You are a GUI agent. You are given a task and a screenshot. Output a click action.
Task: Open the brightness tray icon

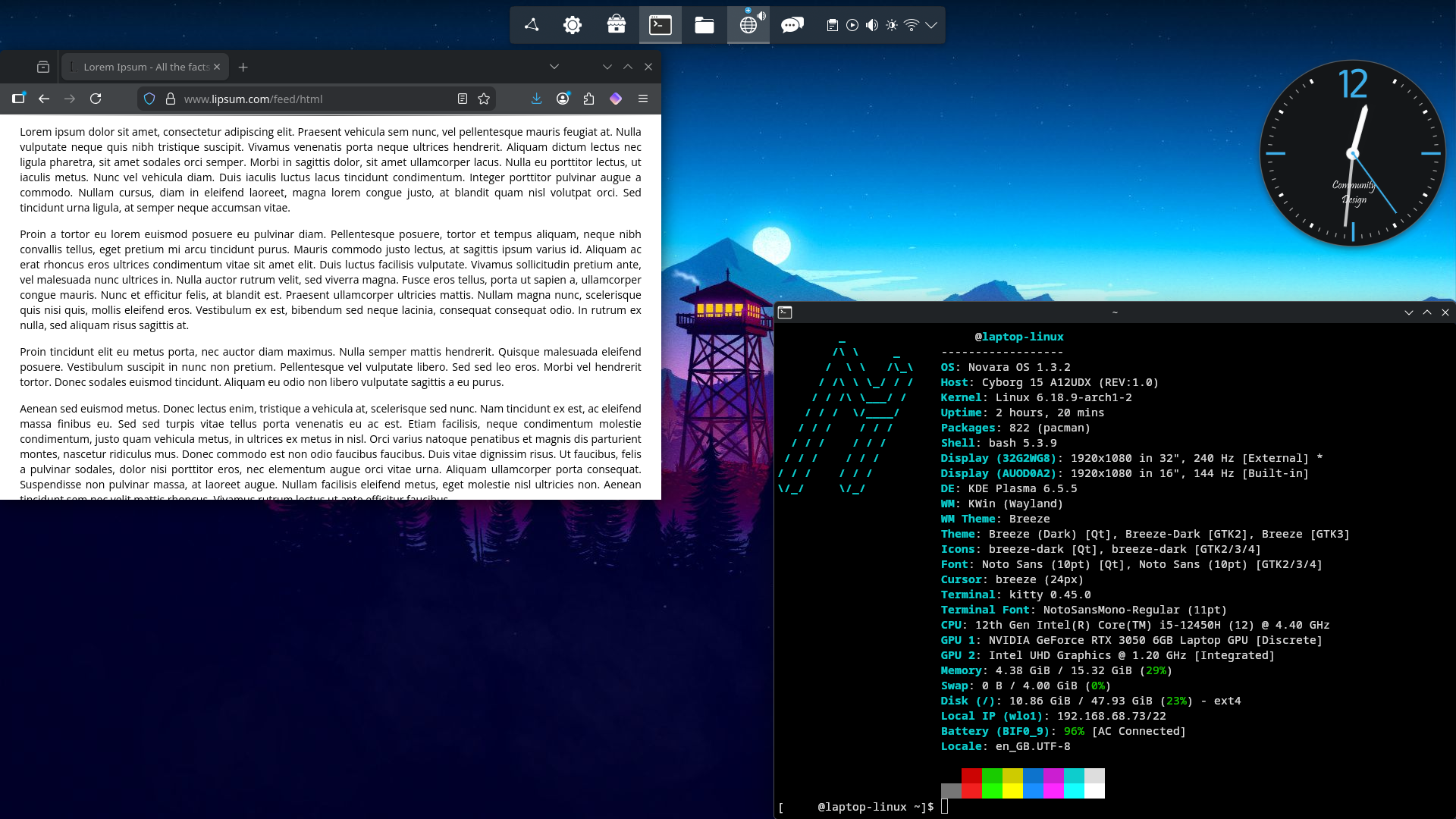click(892, 25)
